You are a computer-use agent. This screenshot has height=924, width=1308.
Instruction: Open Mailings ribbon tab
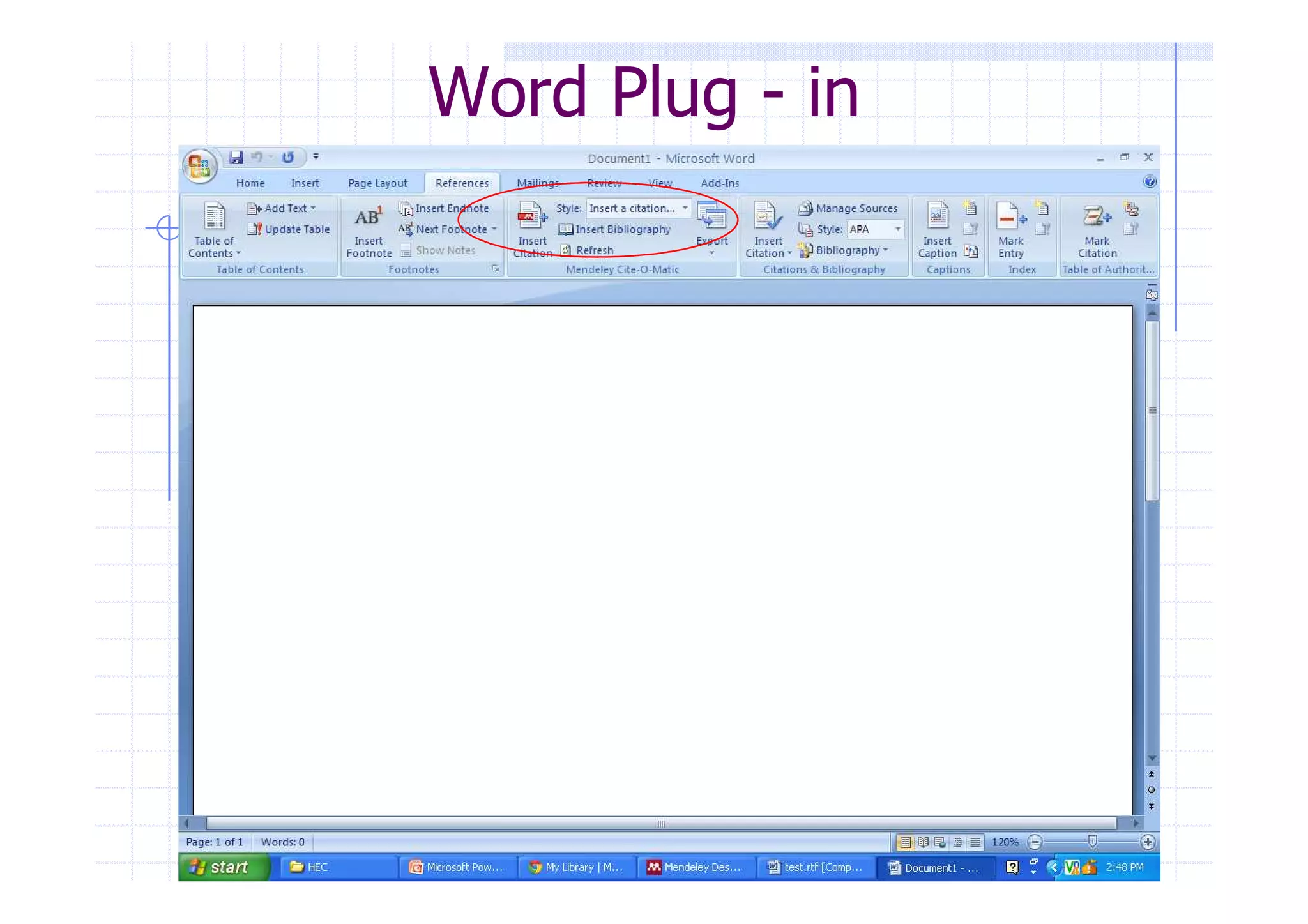pos(538,183)
